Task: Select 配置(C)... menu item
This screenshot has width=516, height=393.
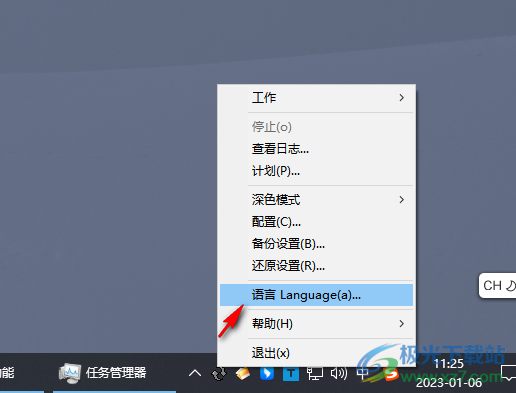Action: click(316, 222)
